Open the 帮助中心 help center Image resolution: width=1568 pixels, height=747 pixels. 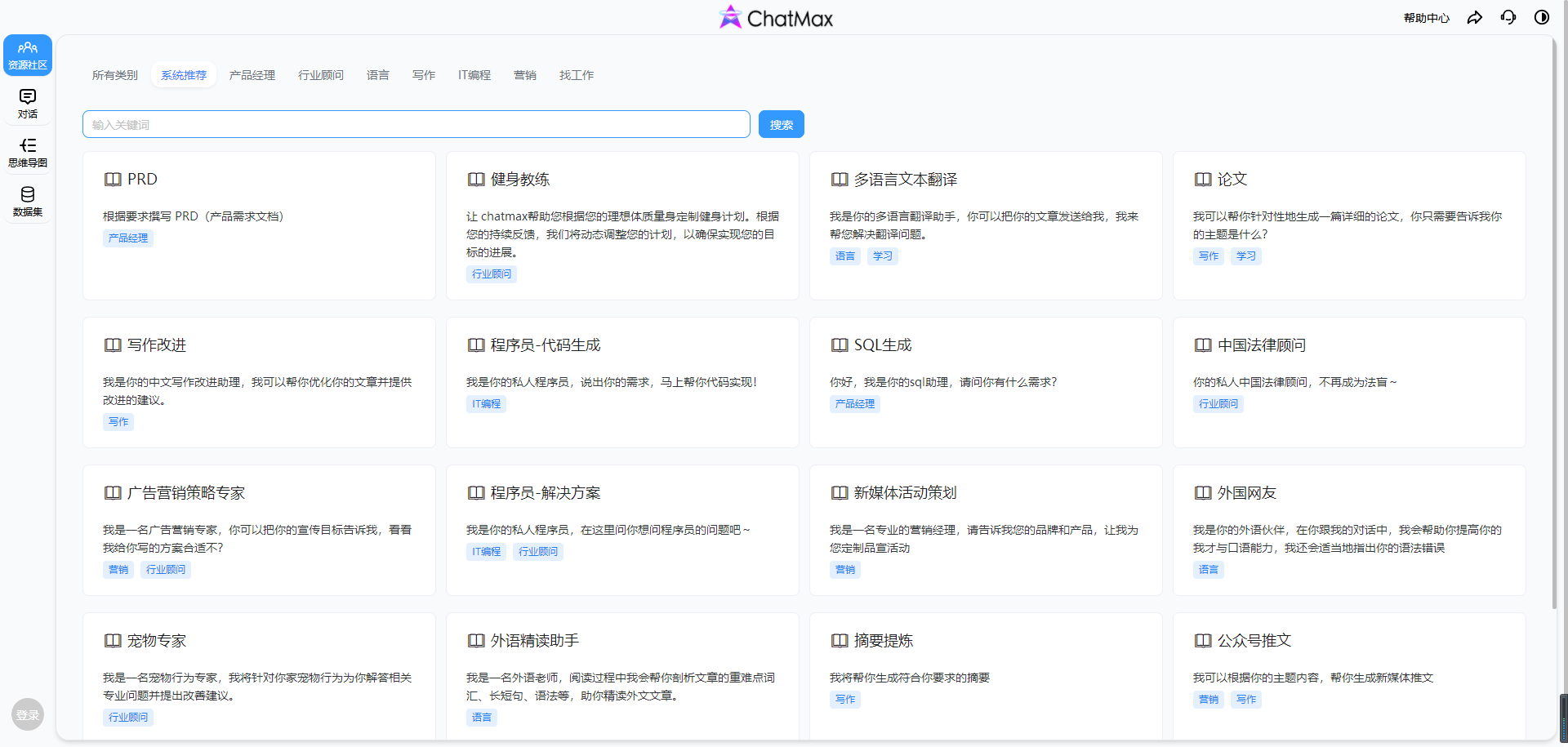[x=1426, y=16]
